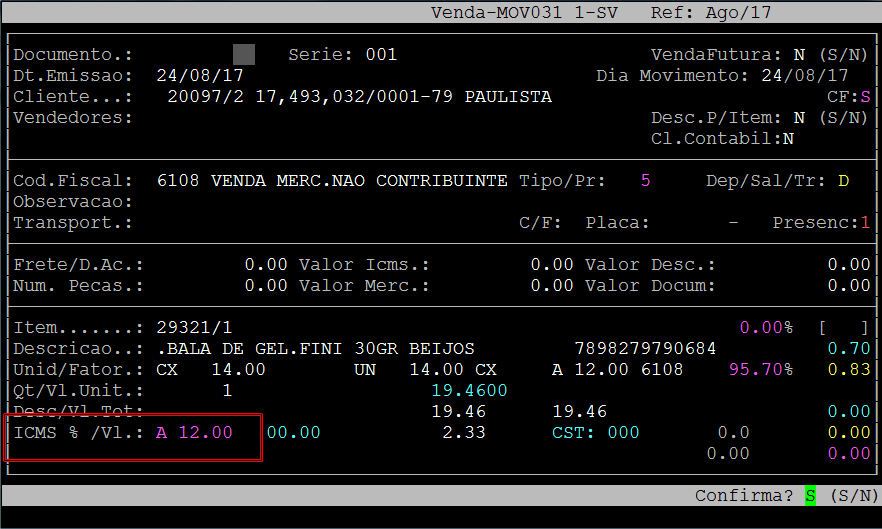Image resolution: width=882 pixels, height=529 pixels.
Task: Click the Cod.Fiscal code 6108
Action: click(x=178, y=181)
